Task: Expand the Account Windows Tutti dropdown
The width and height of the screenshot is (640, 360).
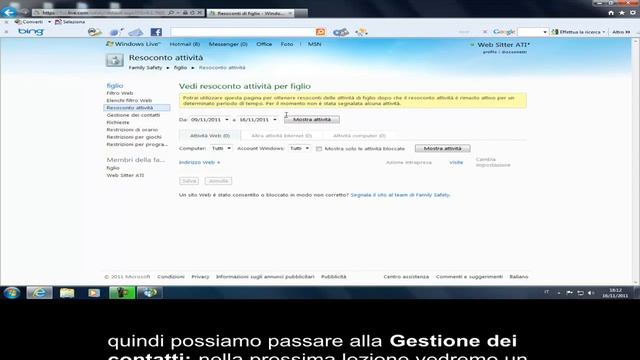Action: [300, 149]
